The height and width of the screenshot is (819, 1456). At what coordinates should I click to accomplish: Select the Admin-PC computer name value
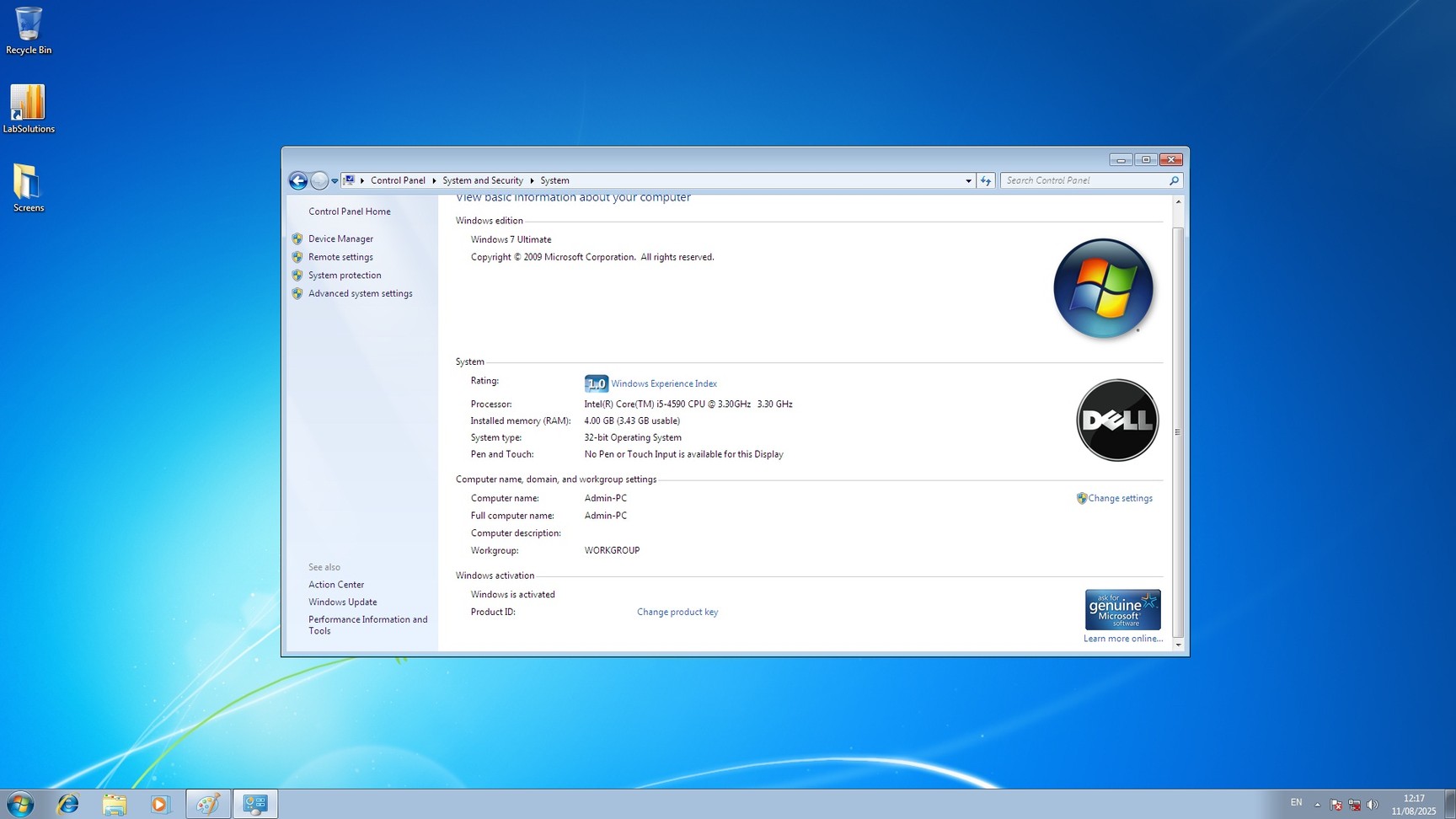pos(606,498)
